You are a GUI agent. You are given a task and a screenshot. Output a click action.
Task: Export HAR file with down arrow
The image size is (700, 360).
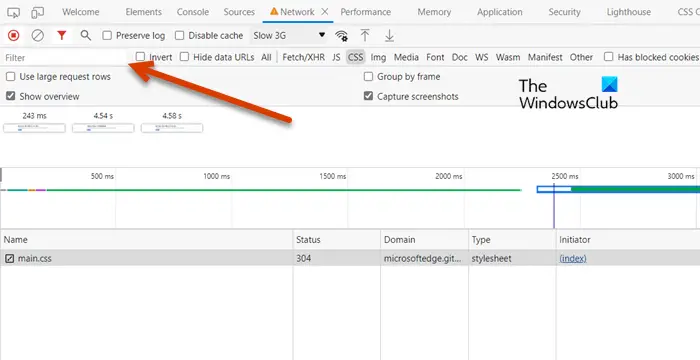(389, 35)
